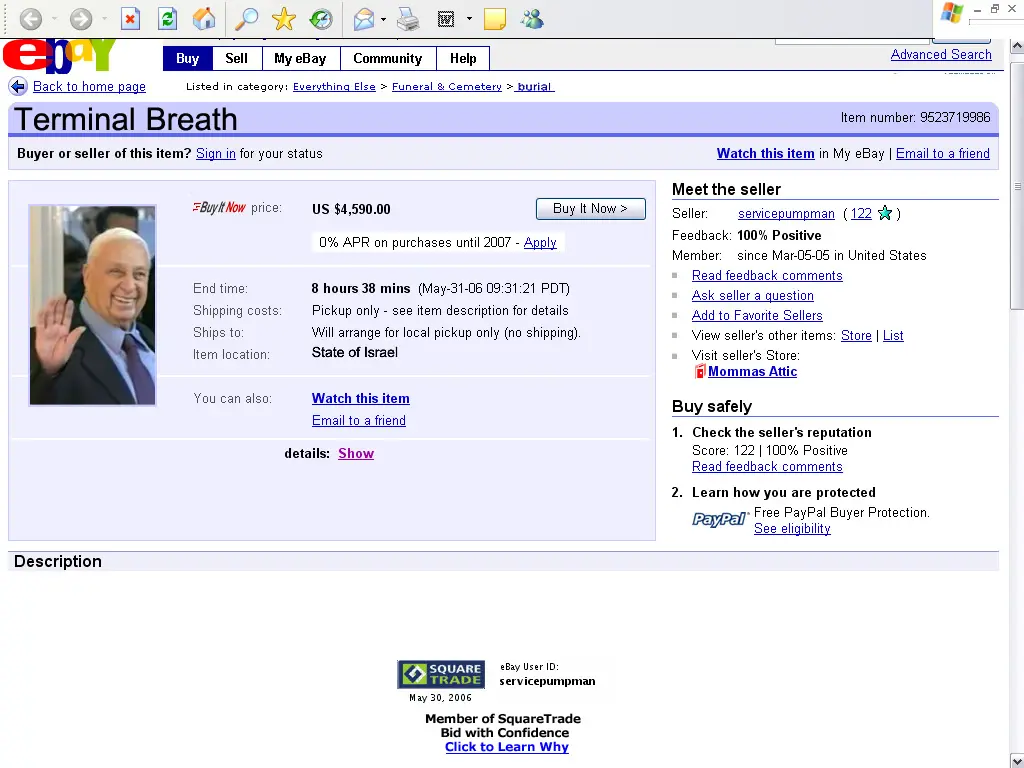Expand the Forward button history dropdown arrow

tap(104, 19)
